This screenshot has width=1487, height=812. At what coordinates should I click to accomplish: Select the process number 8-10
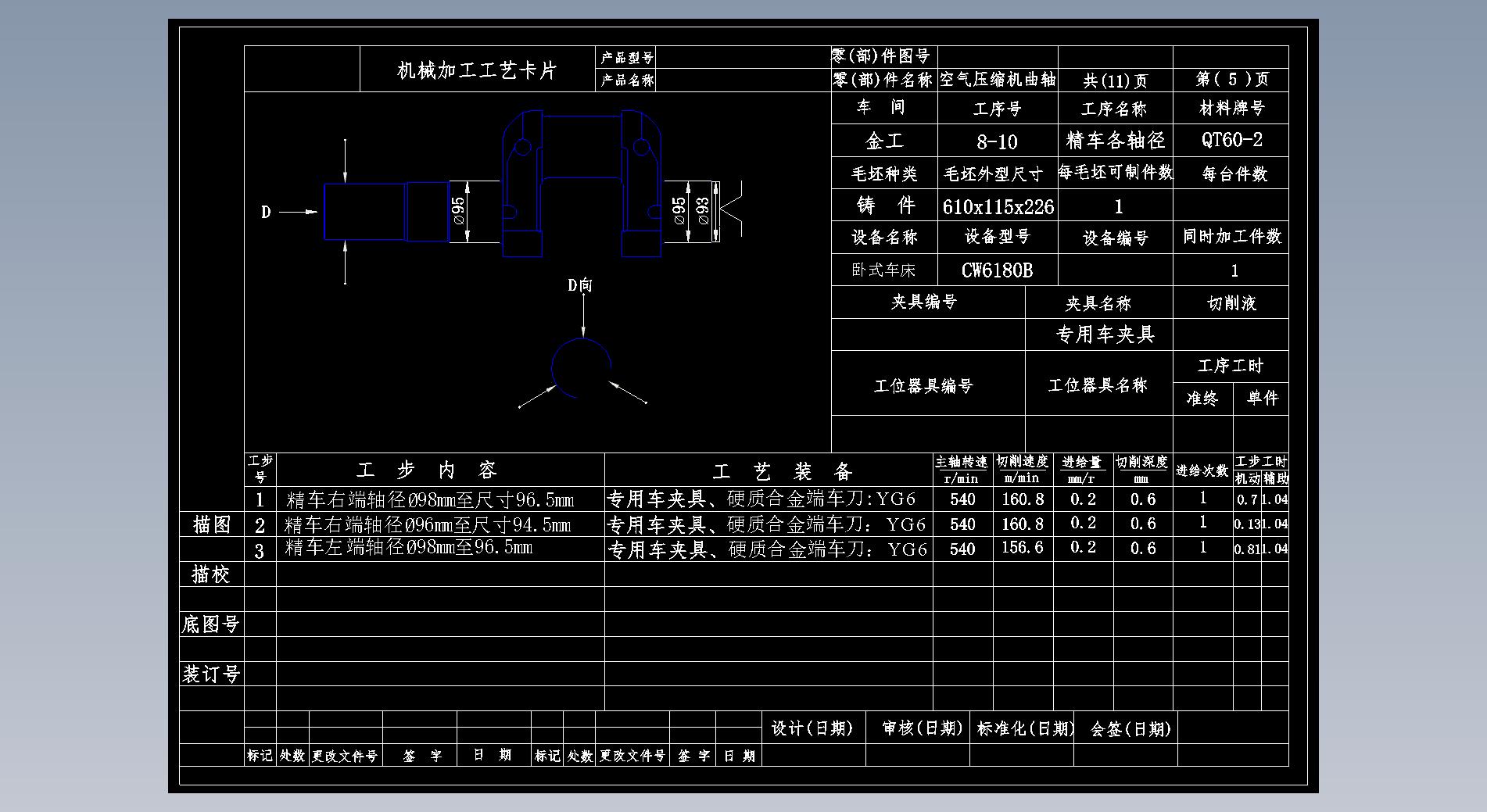997,141
